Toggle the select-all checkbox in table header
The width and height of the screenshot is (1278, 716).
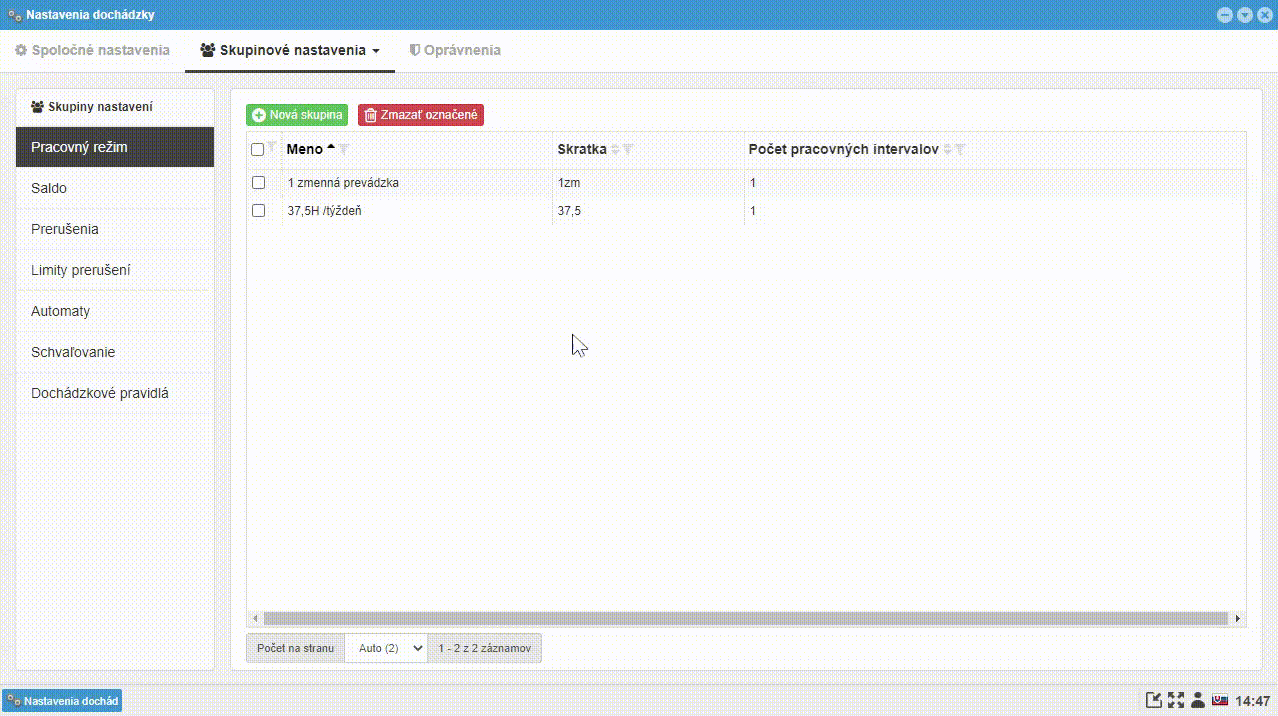tap(258, 149)
